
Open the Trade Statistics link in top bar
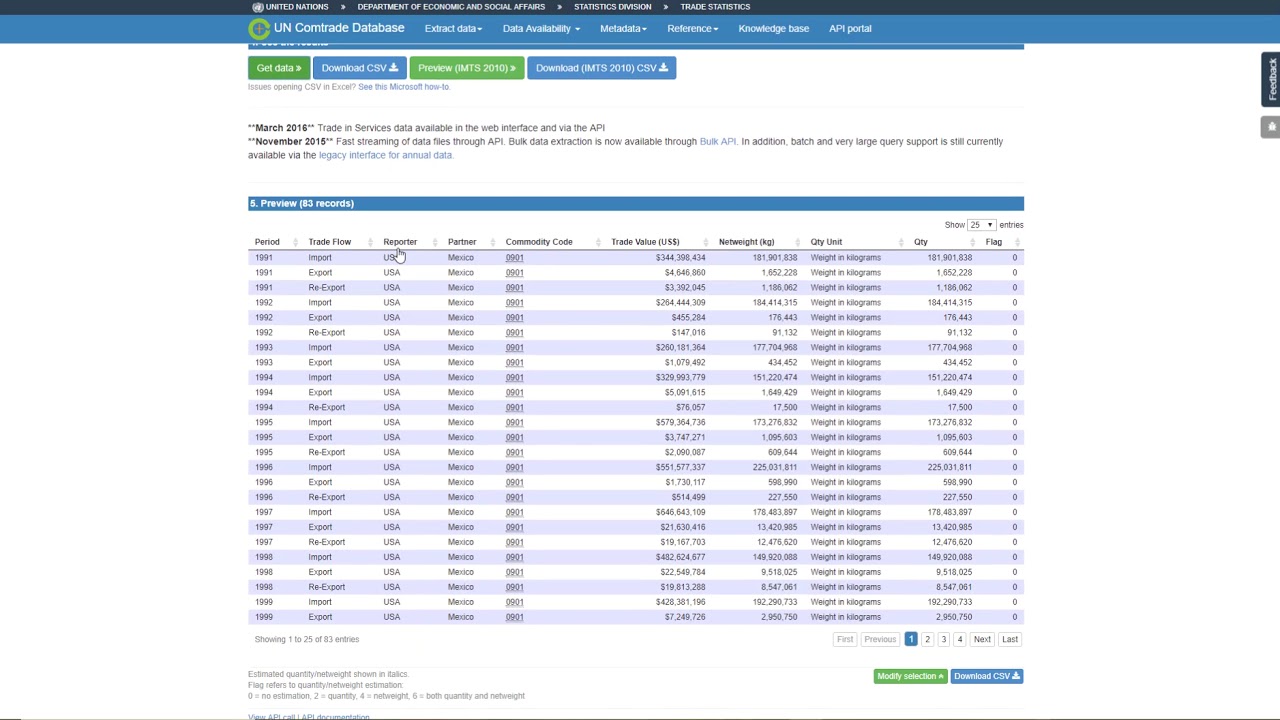tap(715, 7)
